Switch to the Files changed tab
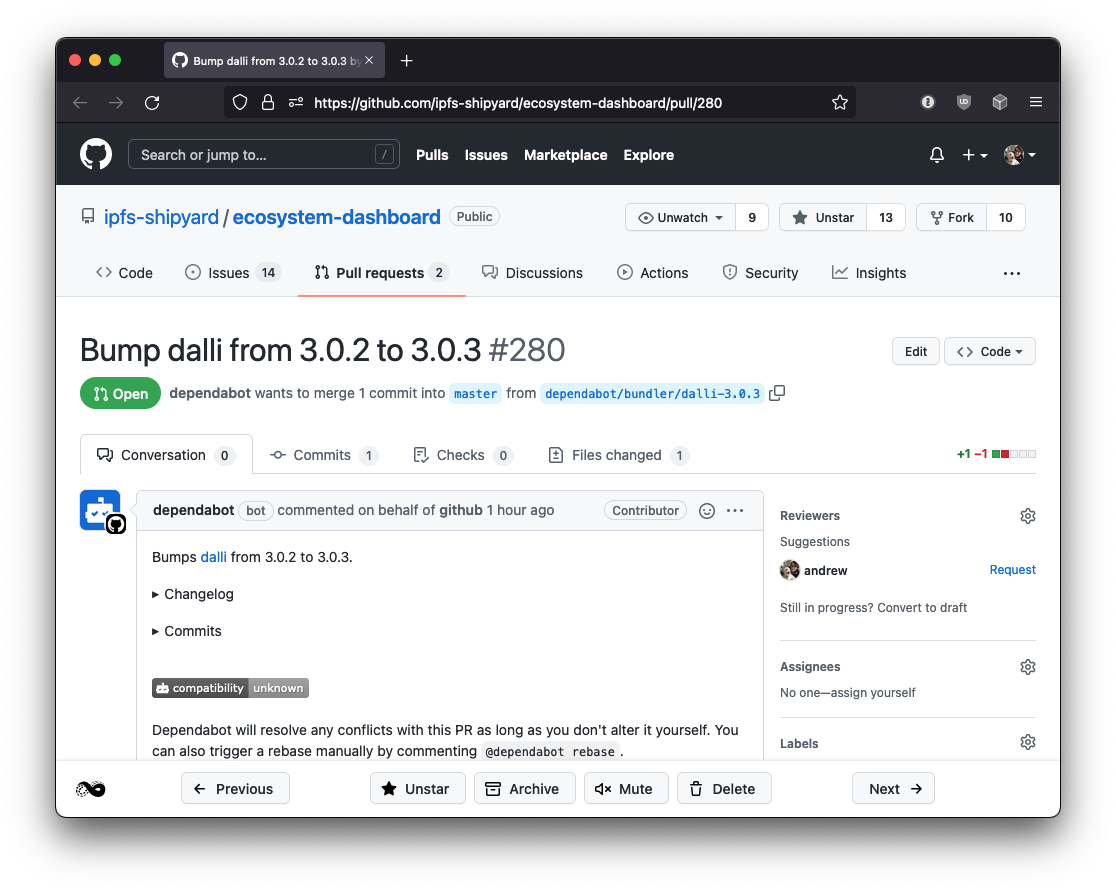Image resolution: width=1116 pixels, height=891 pixels. (618, 455)
